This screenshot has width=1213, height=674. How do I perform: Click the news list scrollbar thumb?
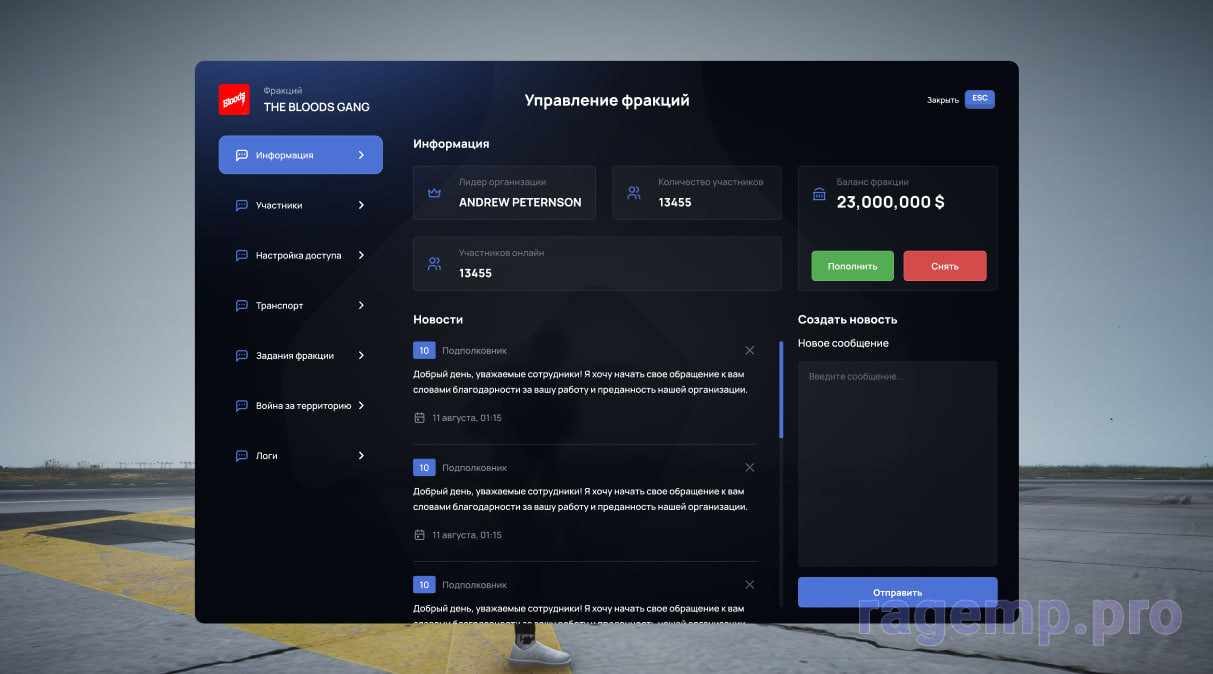pyautogui.click(x=781, y=390)
